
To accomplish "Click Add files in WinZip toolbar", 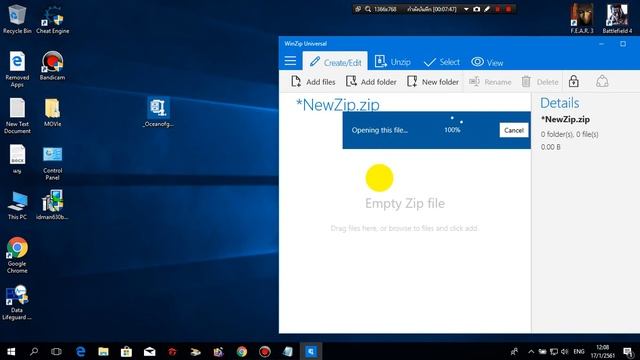I will click(313, 82).
